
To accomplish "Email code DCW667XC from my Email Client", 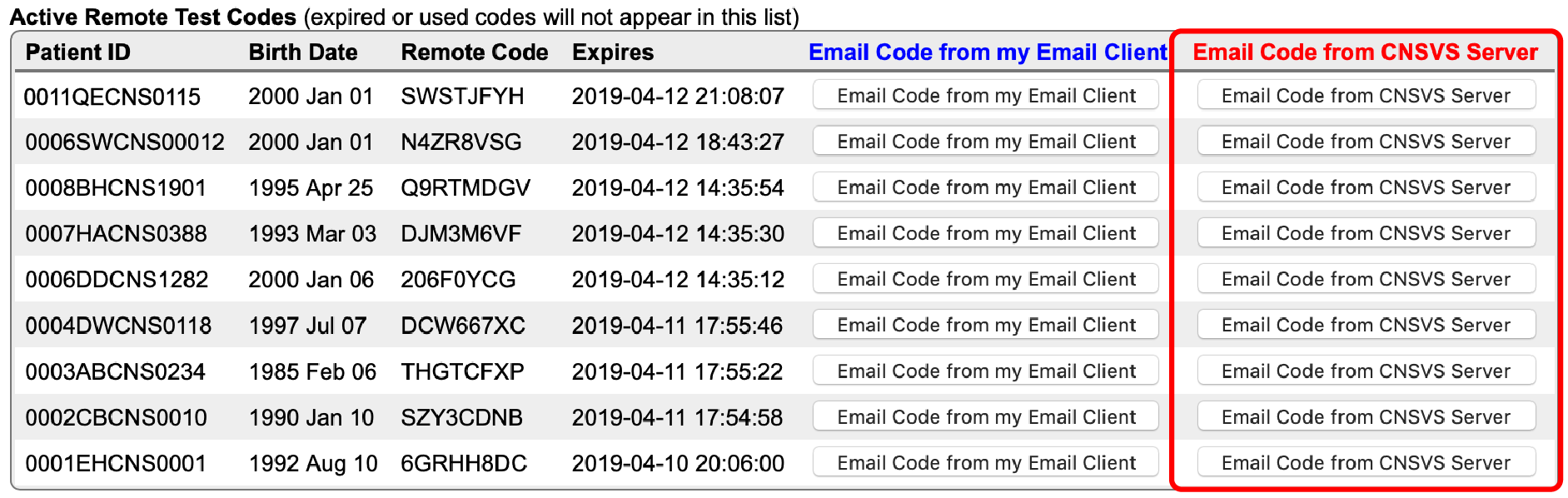I will 986,325.
